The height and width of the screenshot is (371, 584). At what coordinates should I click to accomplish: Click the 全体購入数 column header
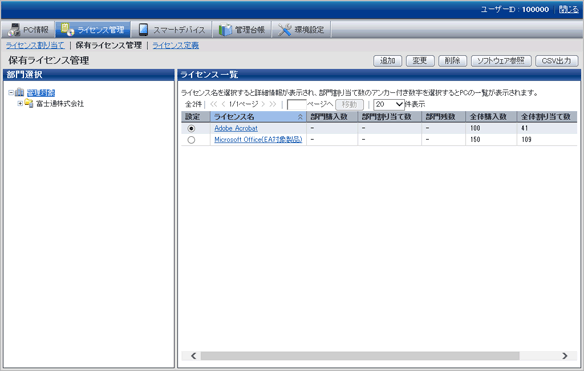(491, 117)
